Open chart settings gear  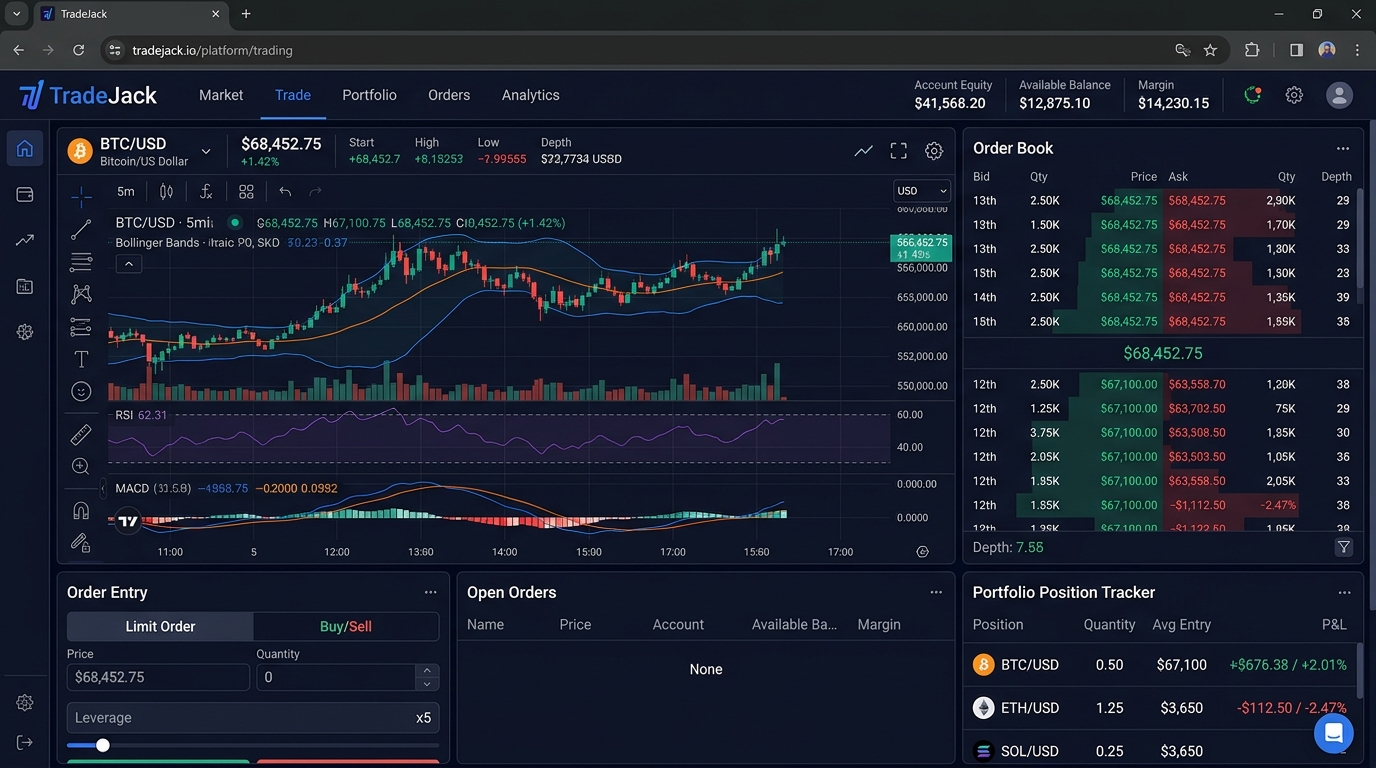tap(934, 151)
